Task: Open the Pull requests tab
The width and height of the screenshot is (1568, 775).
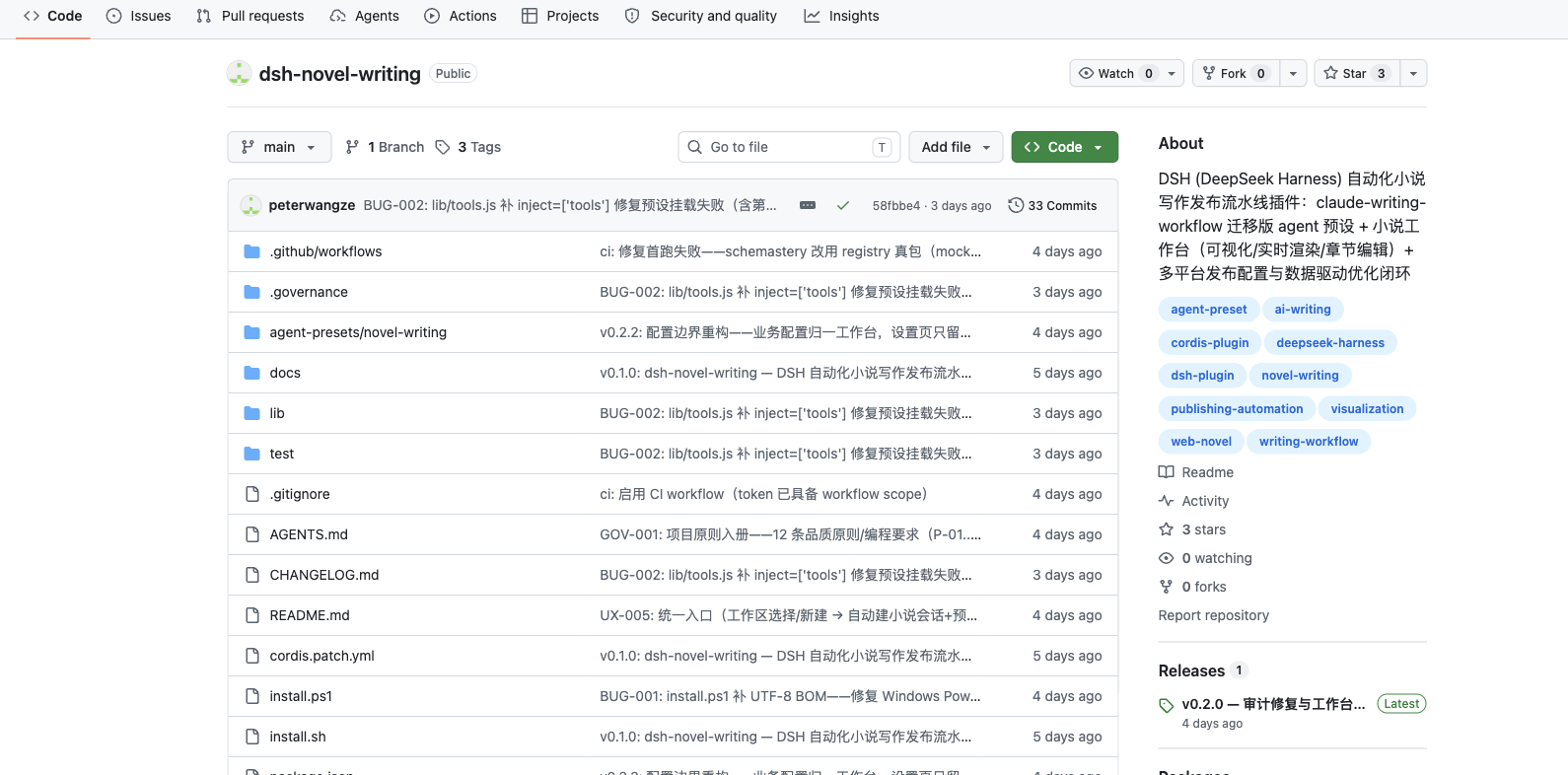Action: [x=250, y=16]
